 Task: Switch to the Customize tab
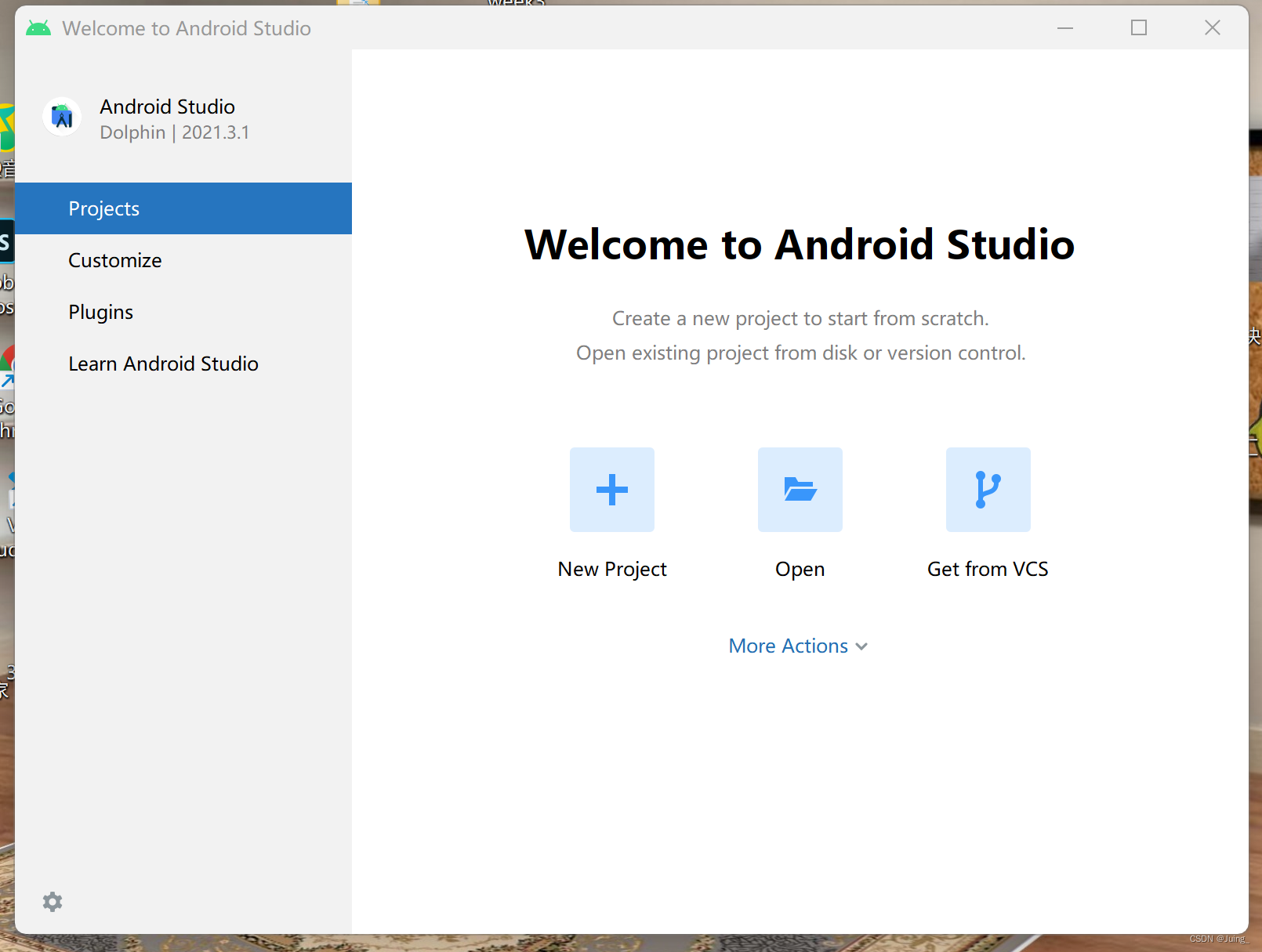(x=183, y=260)
